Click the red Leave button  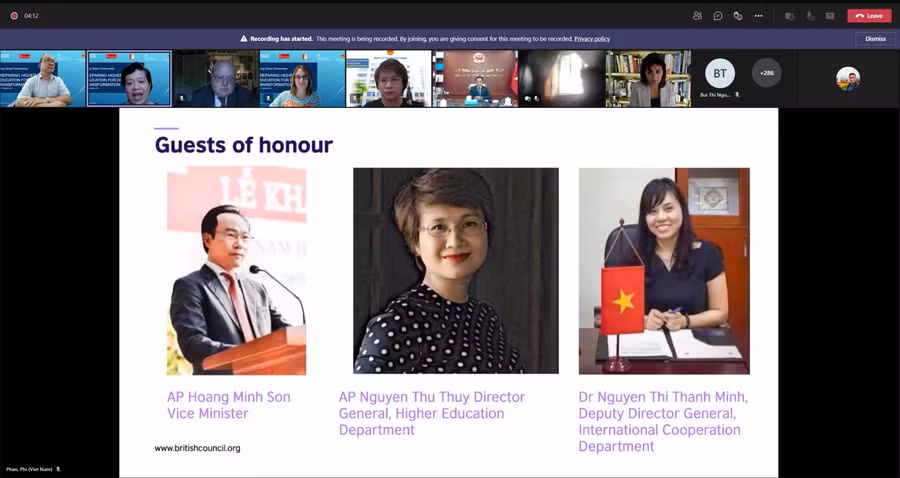pos(869,16)
